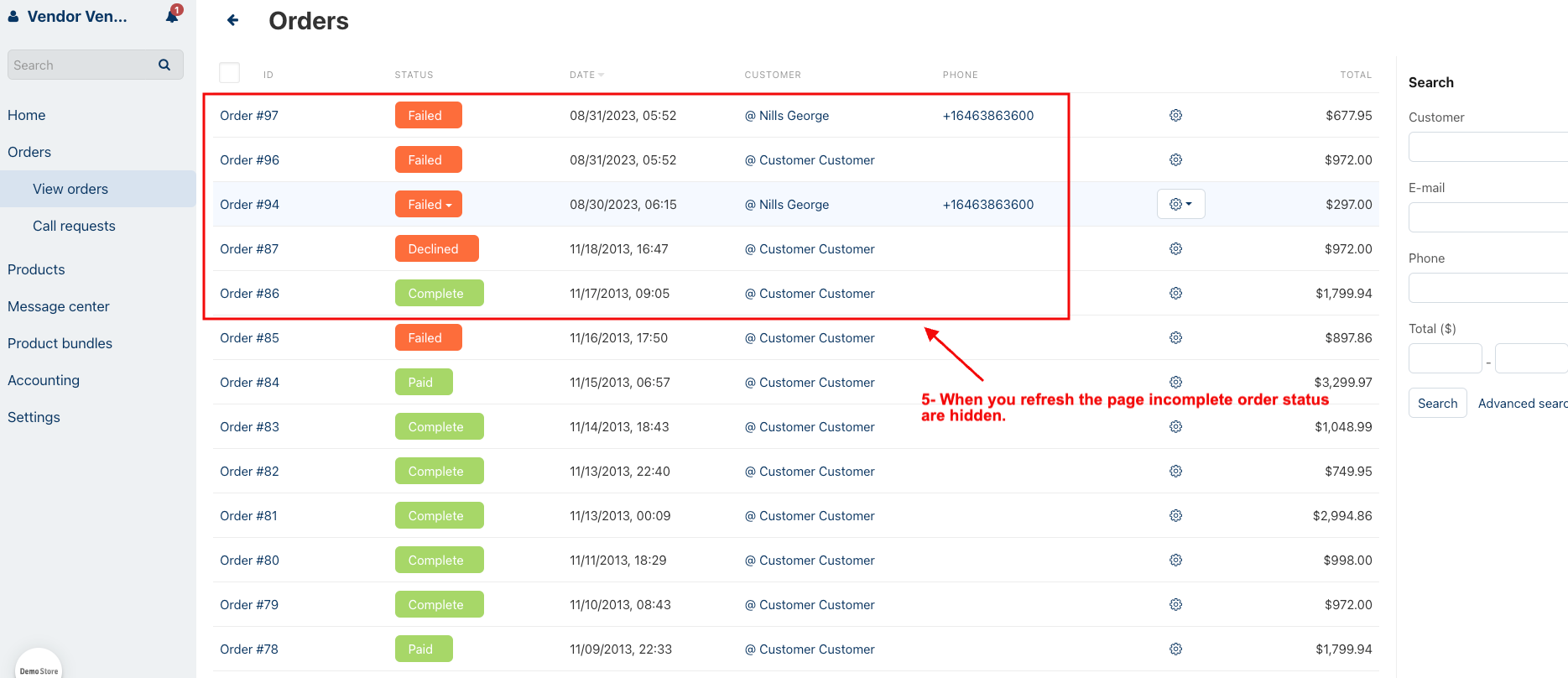Open the notifications bell icon
The height and width of the screenshot is (678, 1568).
[173, 15]
